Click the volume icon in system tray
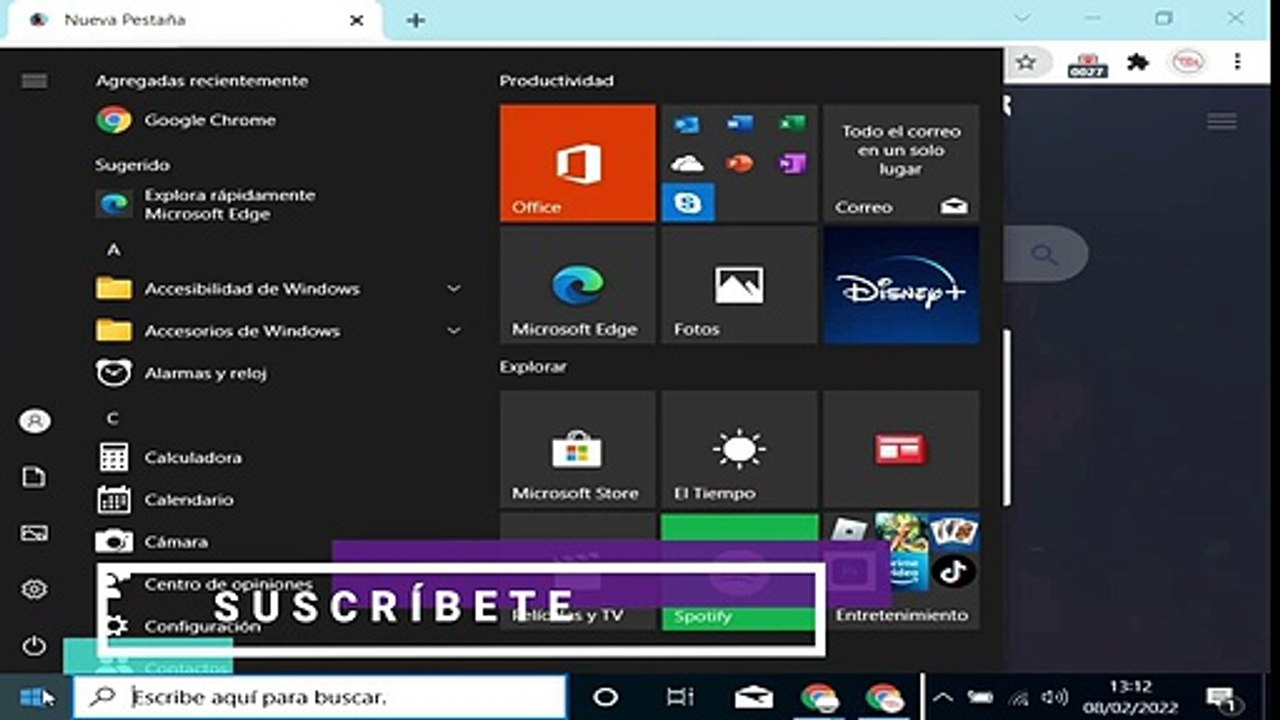This screenshot has height=720, width=1280. click(x=1053, y=697)
